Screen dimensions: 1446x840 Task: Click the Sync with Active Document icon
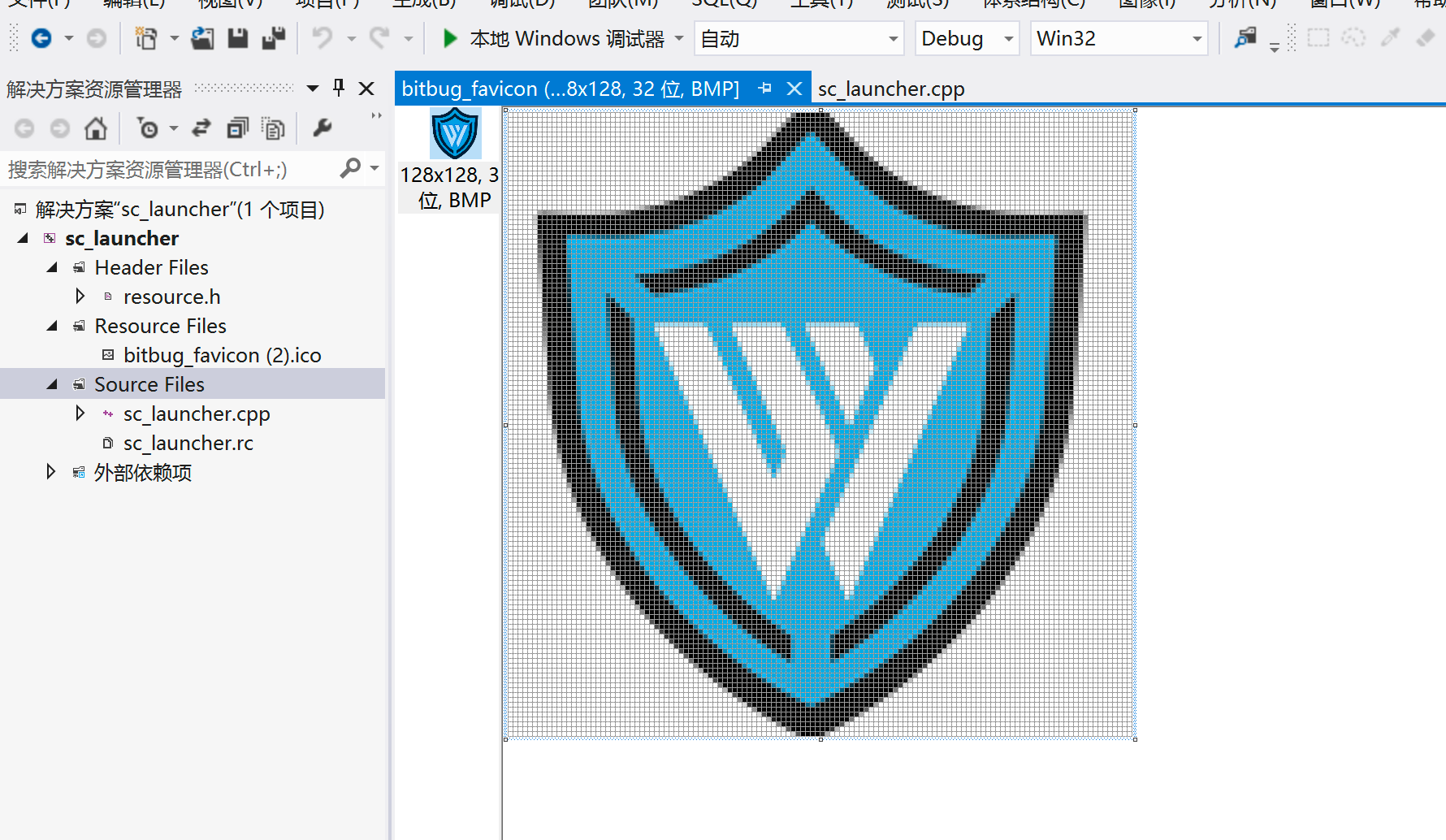[201, 128]
